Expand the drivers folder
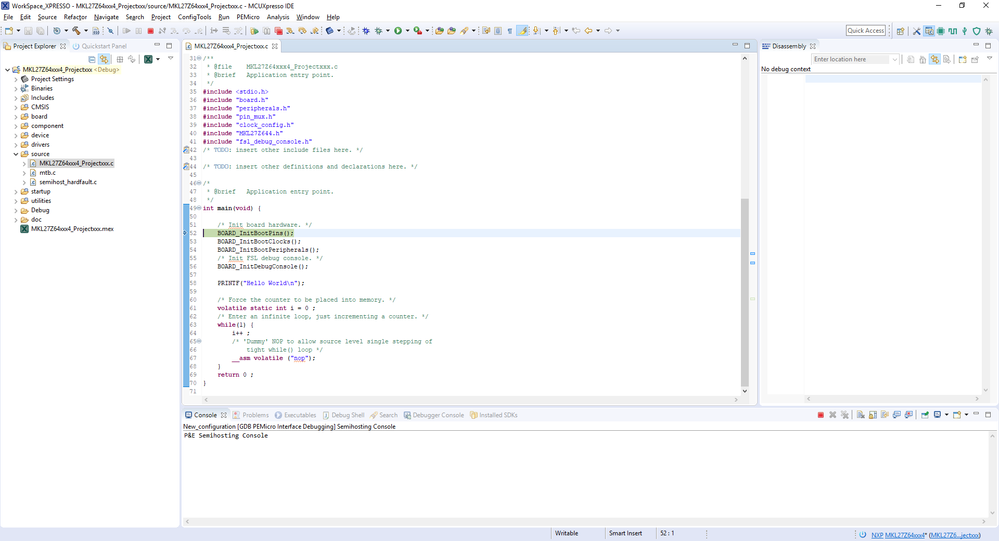Screen dimensions: 999x541 (x=16, y=145)
